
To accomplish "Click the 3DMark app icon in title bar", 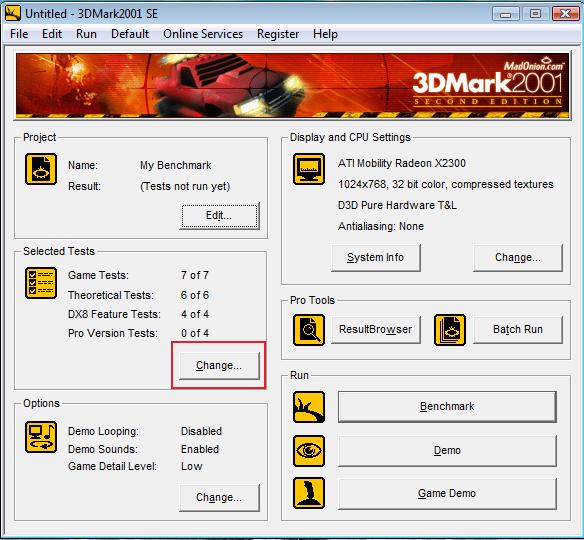I will click(x=13, y=14).
